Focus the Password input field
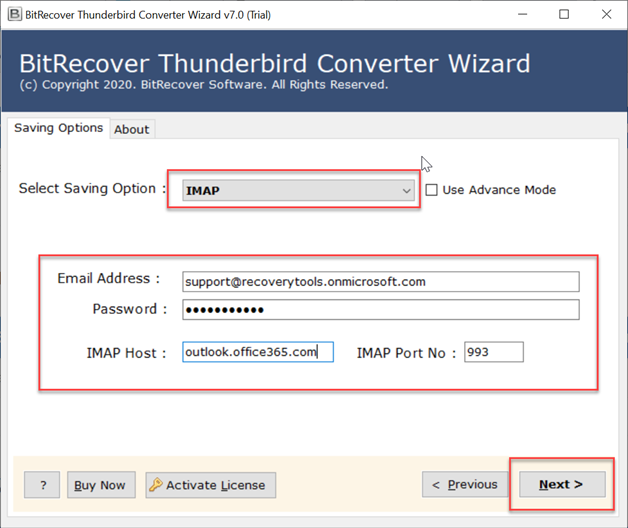This screenshot has width=628, height=528. point(380,310)
